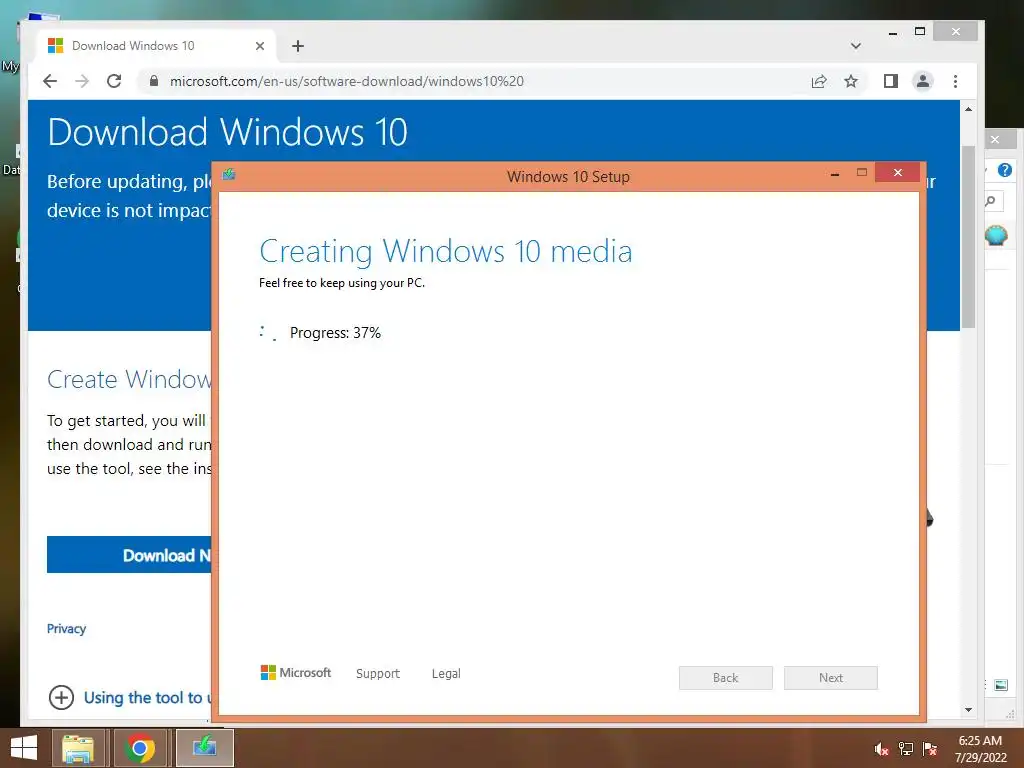Image resolution: width=1024 pixels, height=768 pixels.
Task: Open the Support link in Setup
Action: (377, 673)
